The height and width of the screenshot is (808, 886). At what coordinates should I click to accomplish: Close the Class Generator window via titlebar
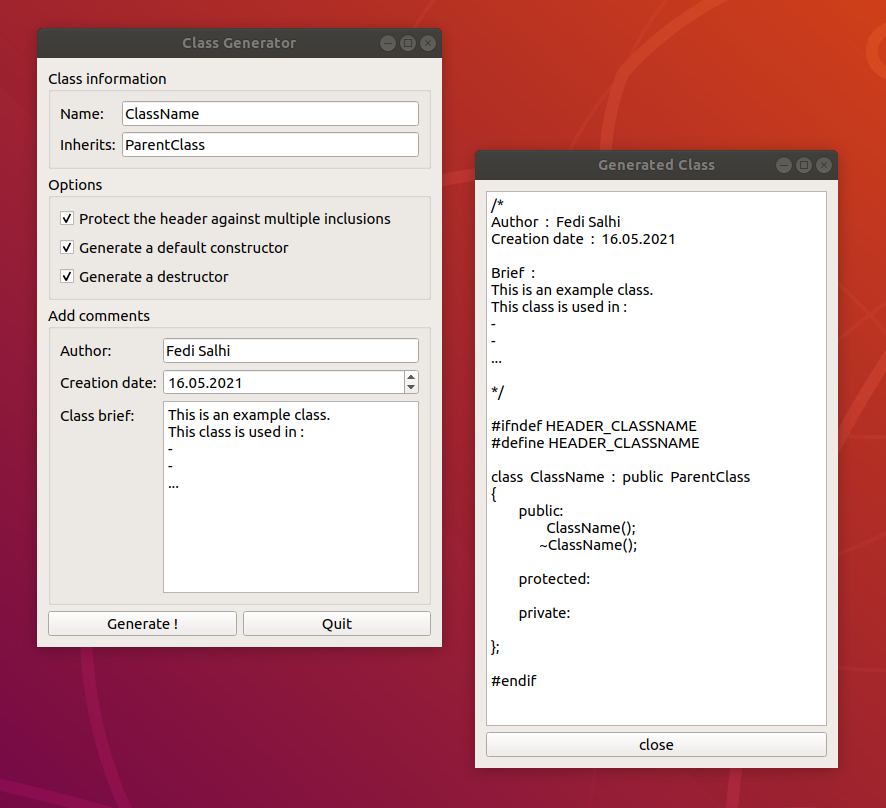tap(428, 43)
